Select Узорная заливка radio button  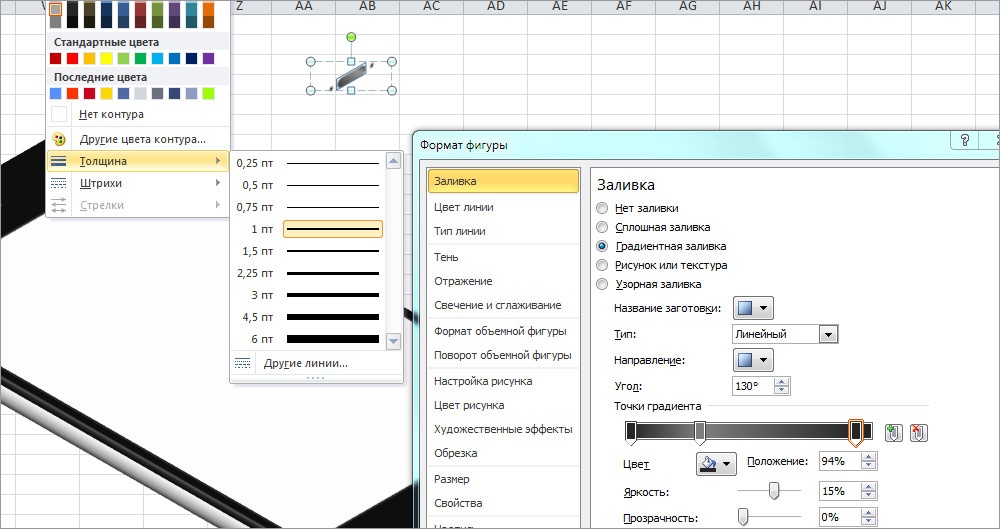(x=601, y=284)
